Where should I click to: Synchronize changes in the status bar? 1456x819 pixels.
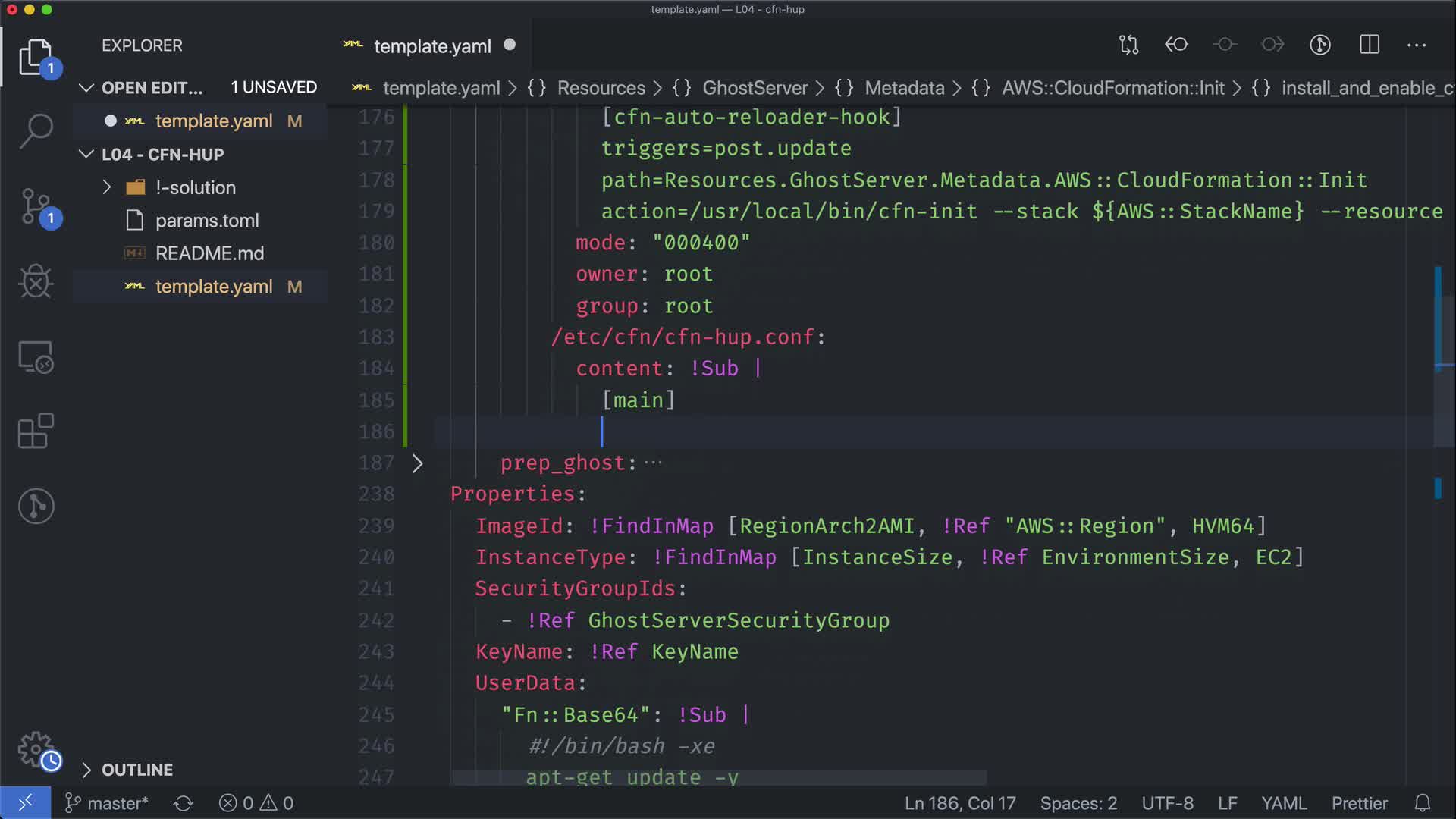click(184, 803)
